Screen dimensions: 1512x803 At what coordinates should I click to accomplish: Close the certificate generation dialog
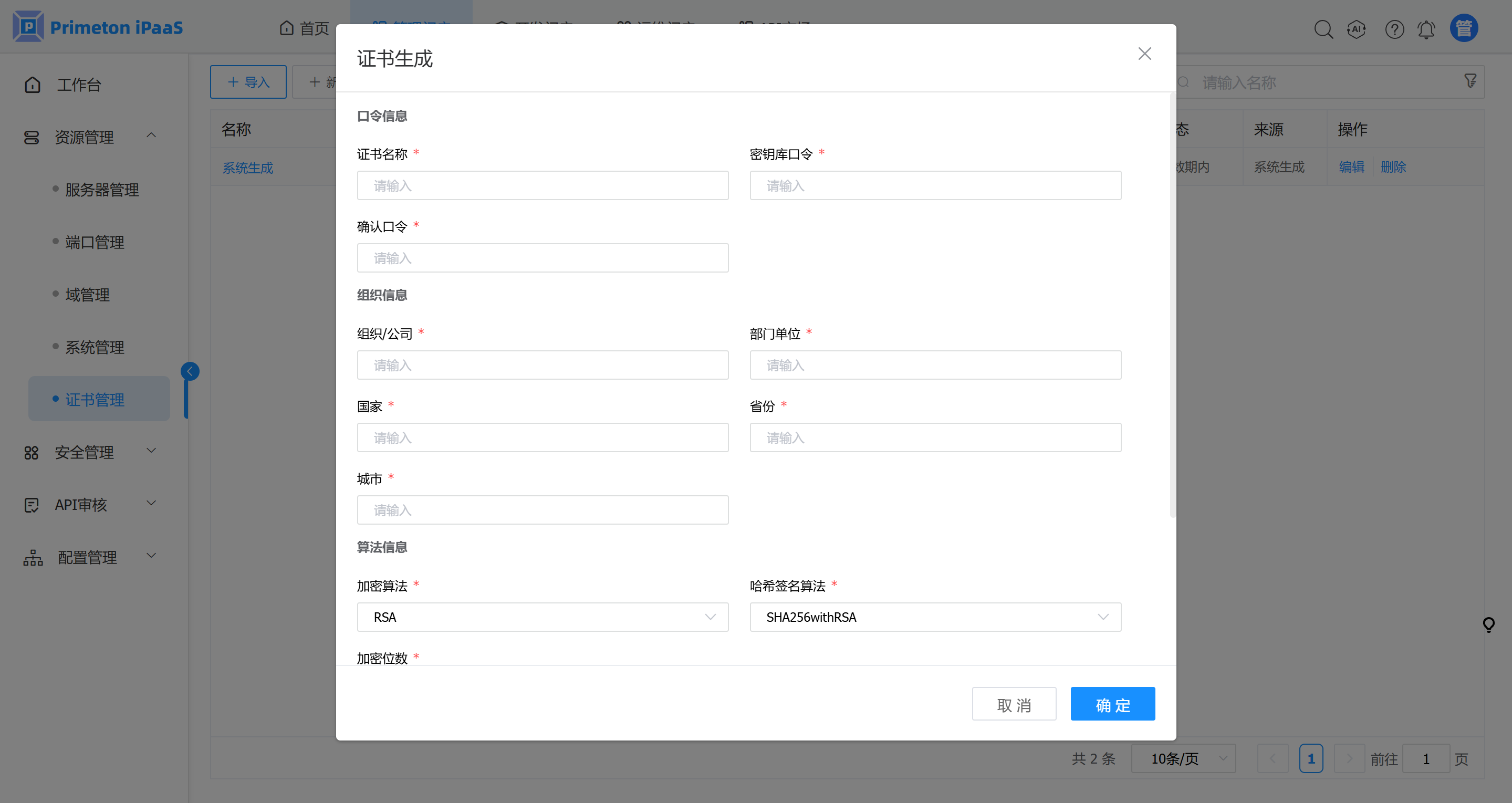[1144, 54]
